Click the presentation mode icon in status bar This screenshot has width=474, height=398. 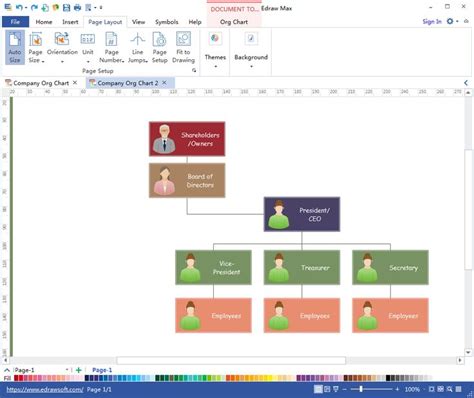[x=336, y=389]
